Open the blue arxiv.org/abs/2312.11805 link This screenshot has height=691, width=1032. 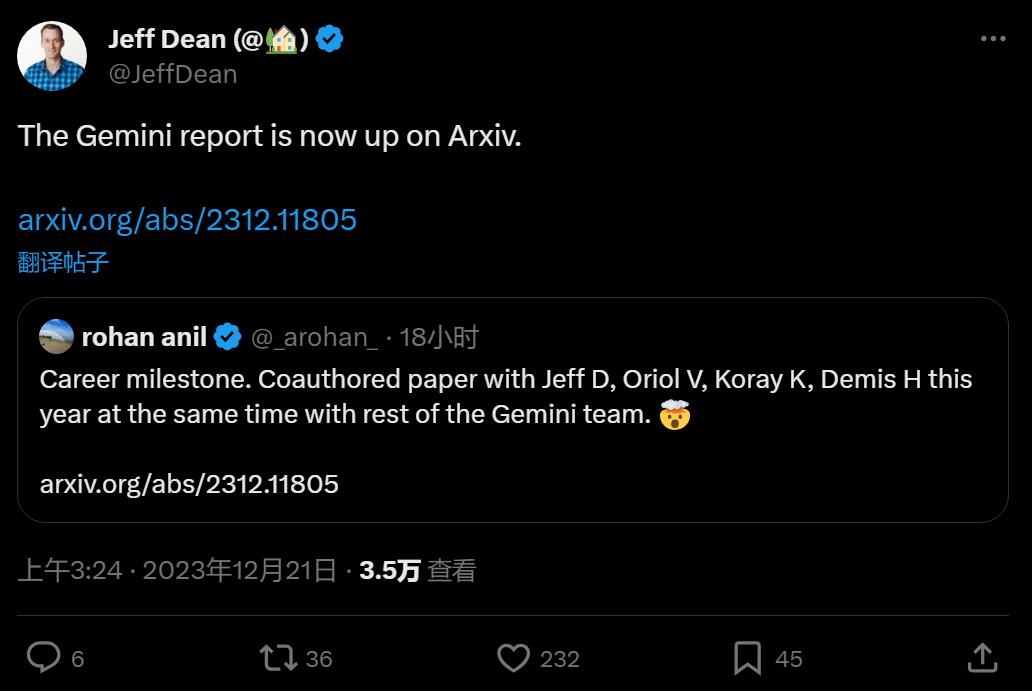click(187, 219)
